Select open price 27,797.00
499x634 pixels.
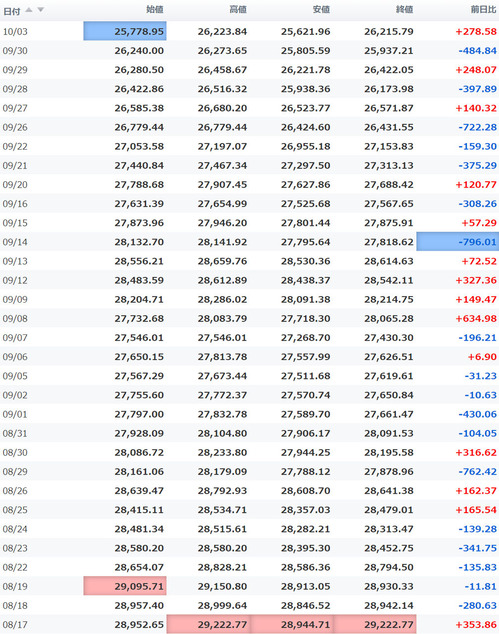point(139,414)
